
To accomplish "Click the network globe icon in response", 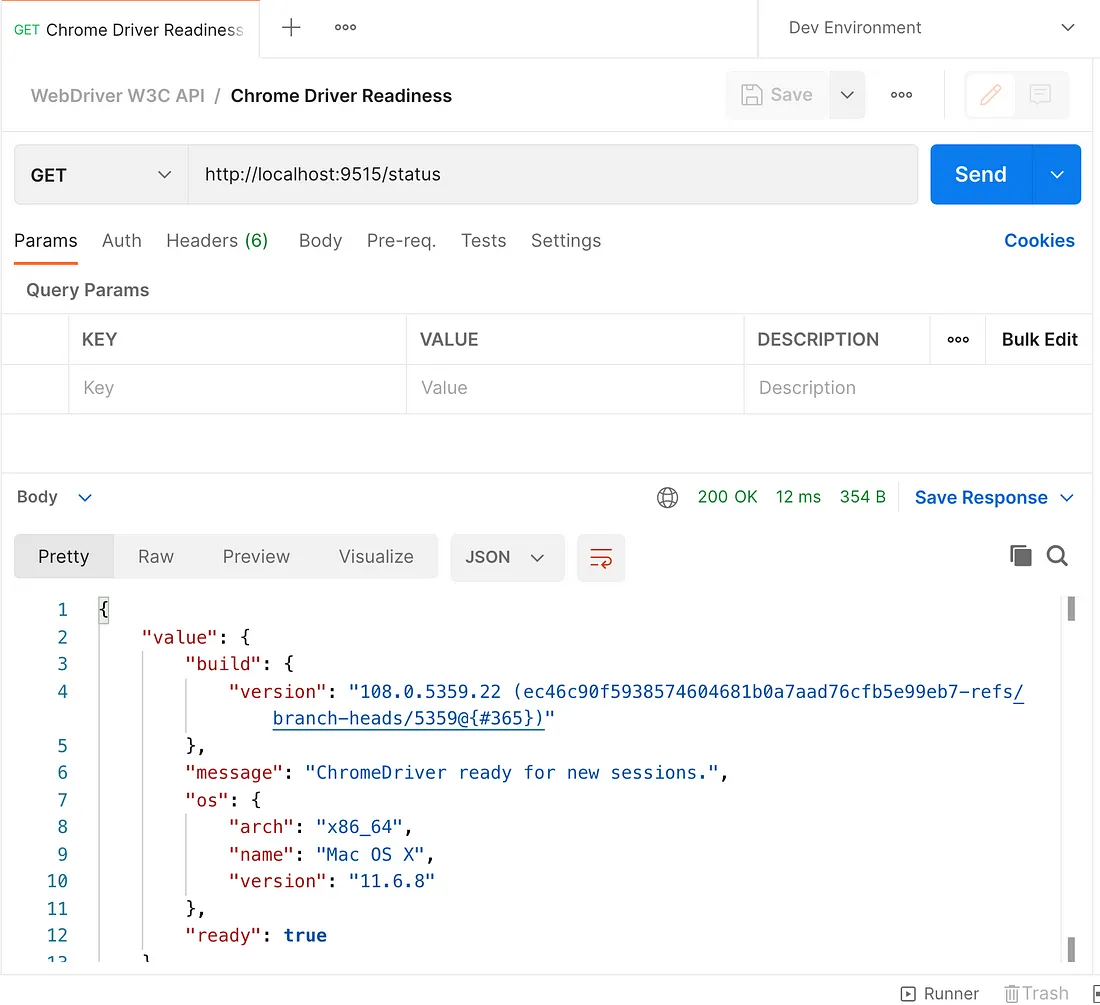I will [667, 498].
